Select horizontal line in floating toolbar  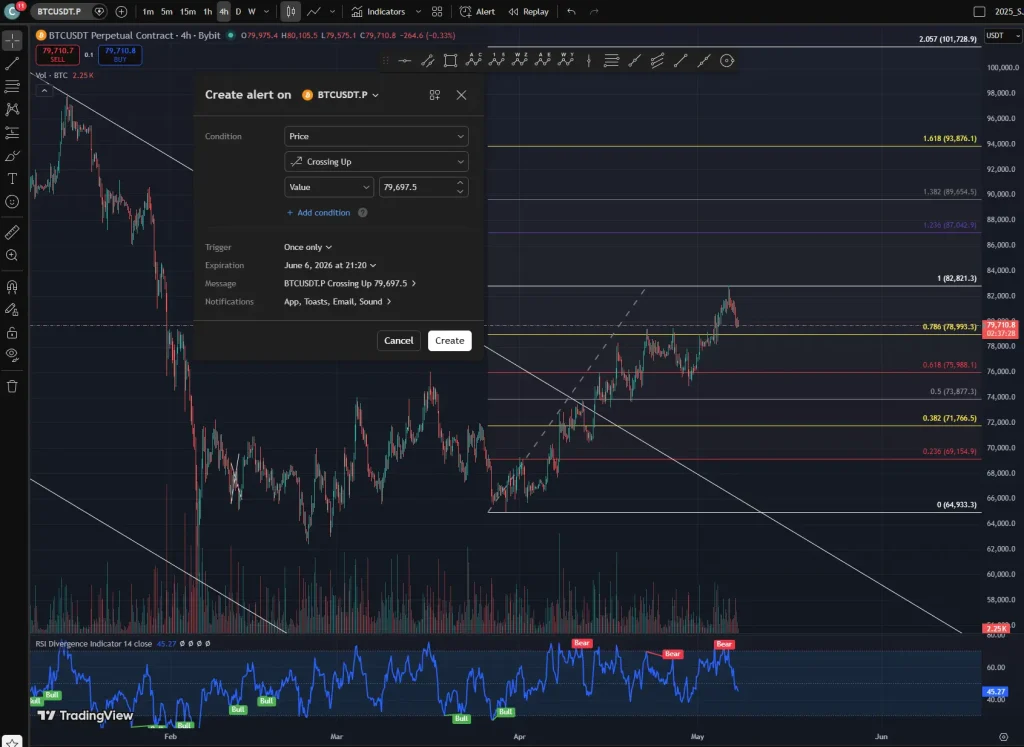(x=405, y=61)
